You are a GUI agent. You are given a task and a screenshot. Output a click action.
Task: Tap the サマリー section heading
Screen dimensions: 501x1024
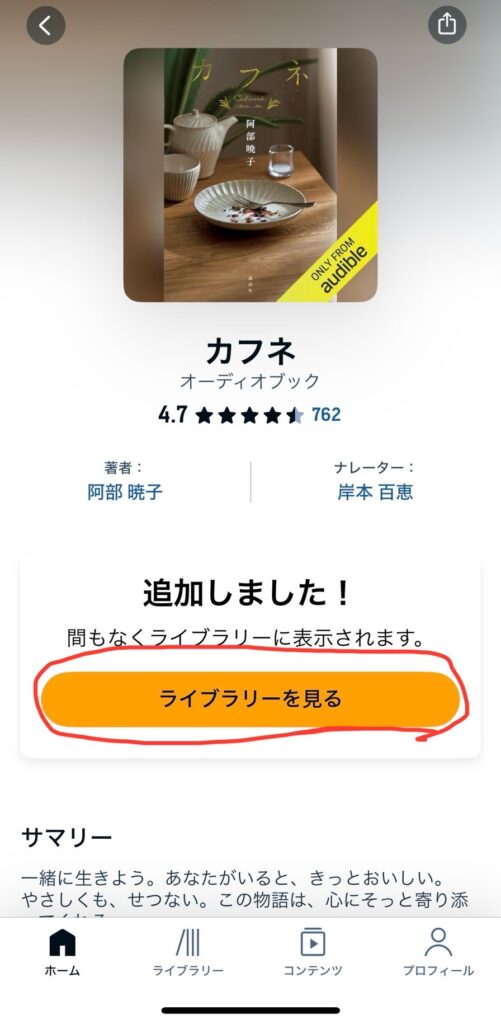tap(67, 837)
